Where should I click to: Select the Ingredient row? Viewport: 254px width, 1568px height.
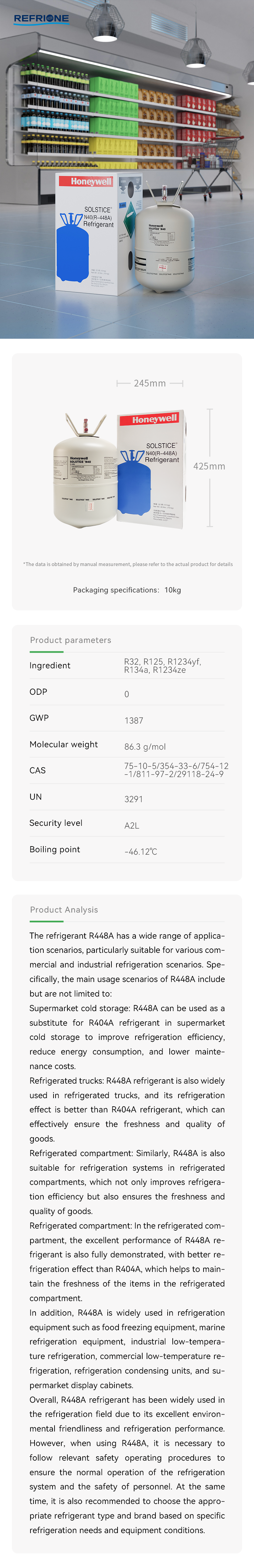[x=127, y=666]
